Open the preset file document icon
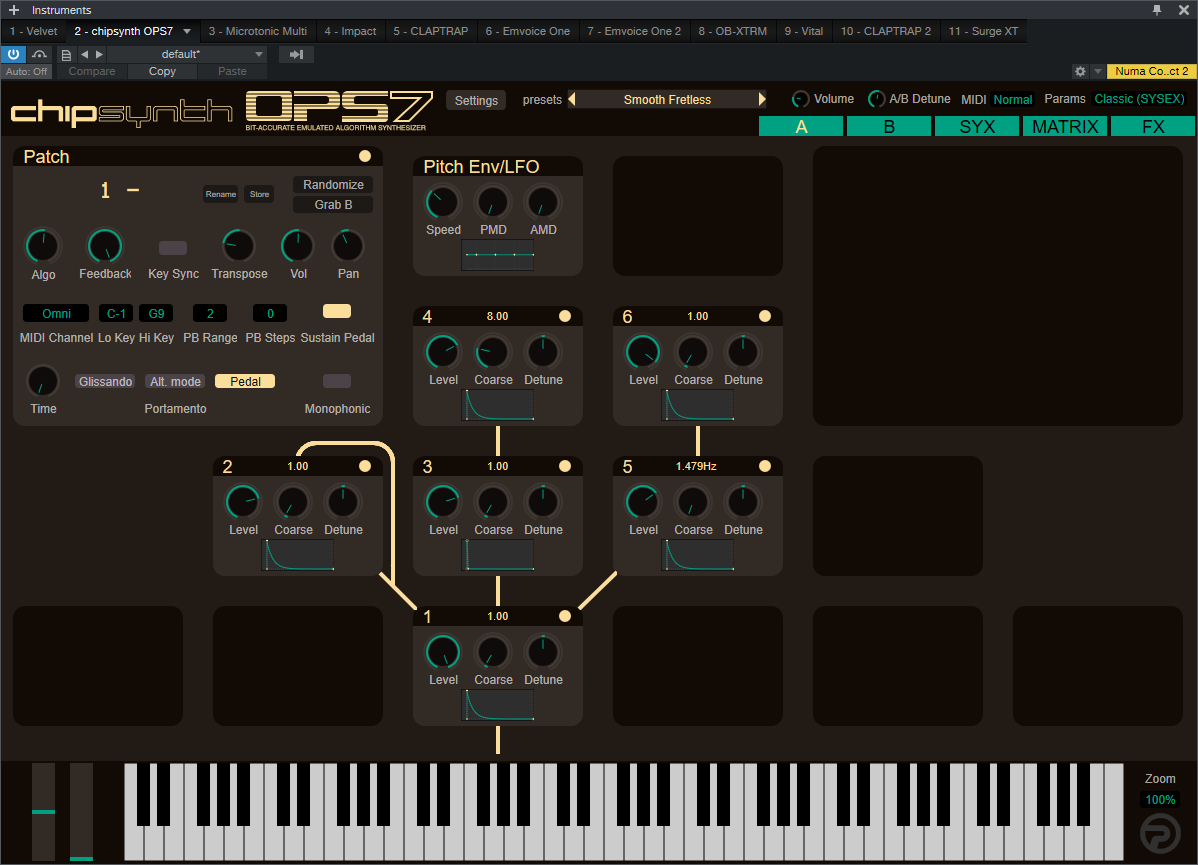The height and width of the screenshot is (865, 1198). (66, 54)
